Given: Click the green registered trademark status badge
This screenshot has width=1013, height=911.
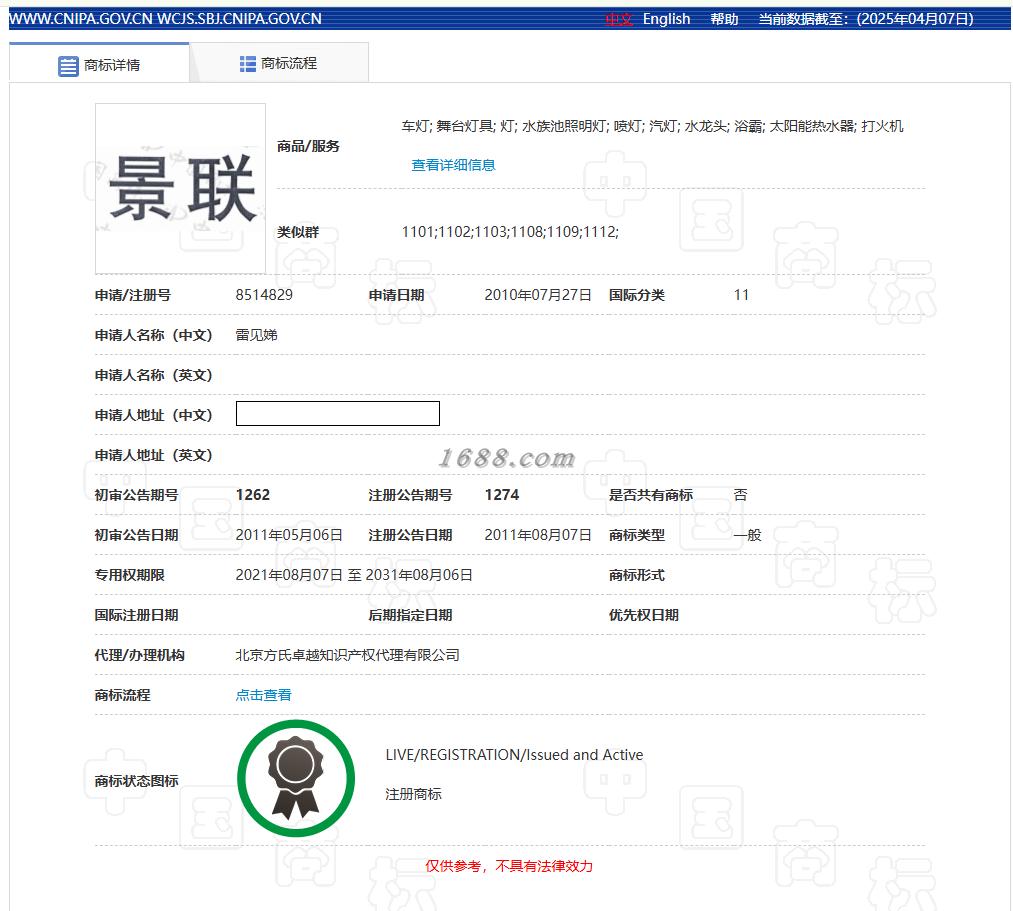Looking at the screenshot, I should click(296, 778).
